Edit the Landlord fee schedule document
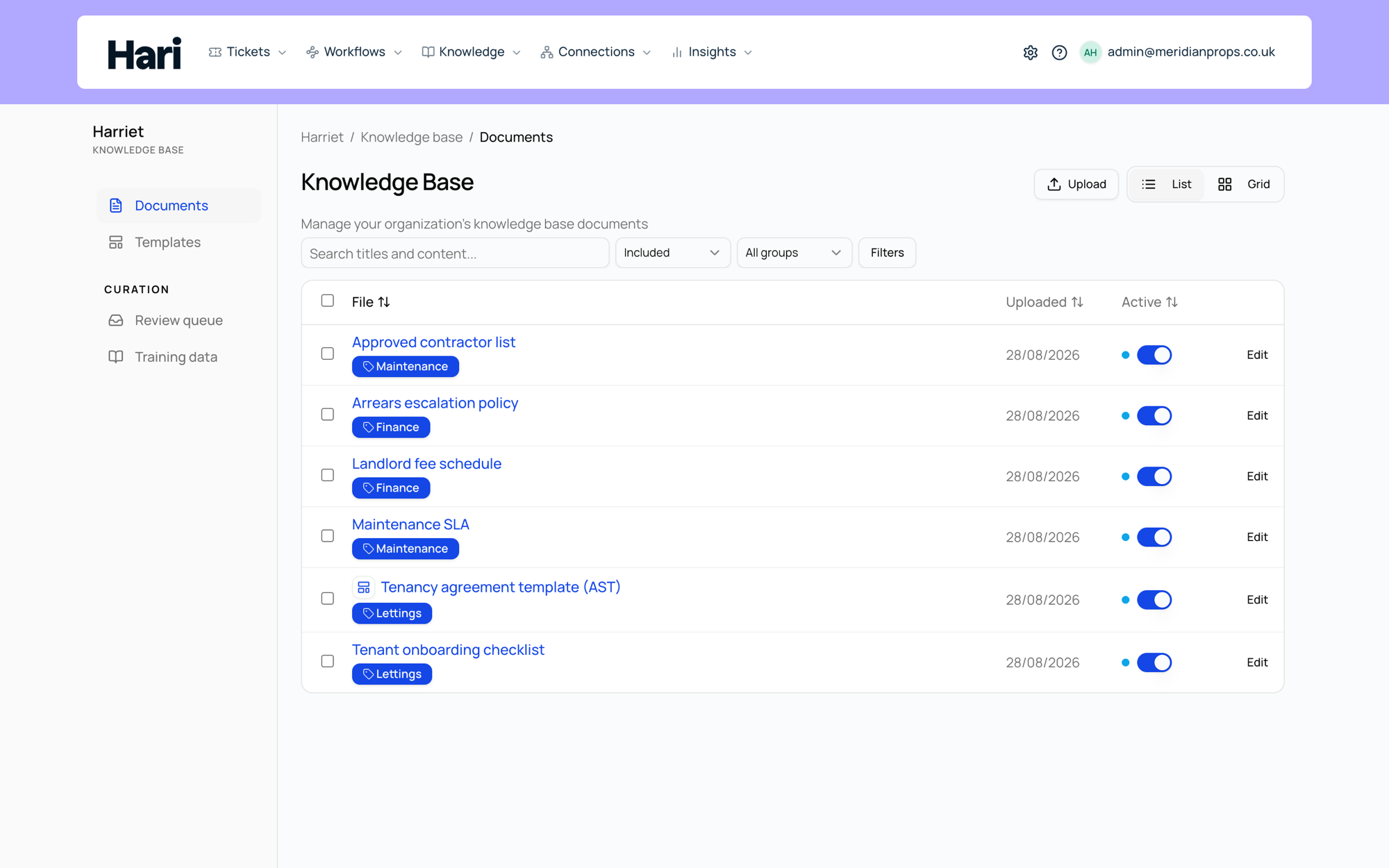Image resolution: width=1389 pixels, height=868 pixels. 1257,476
